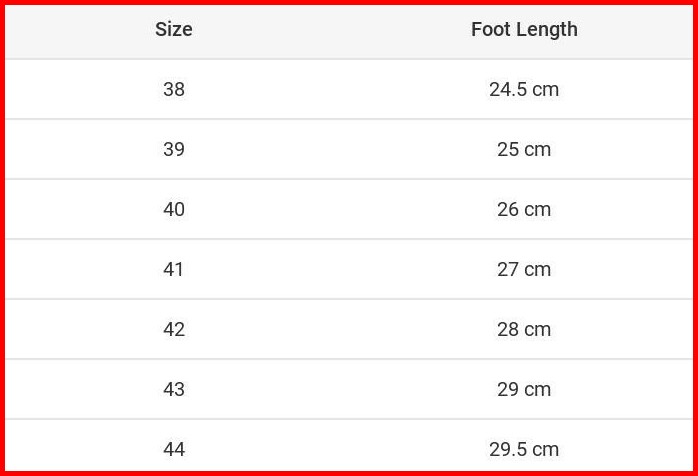698x476 pixels.
Task: Click the 27 cm foot length value
Action: click(x=524, y=269)
